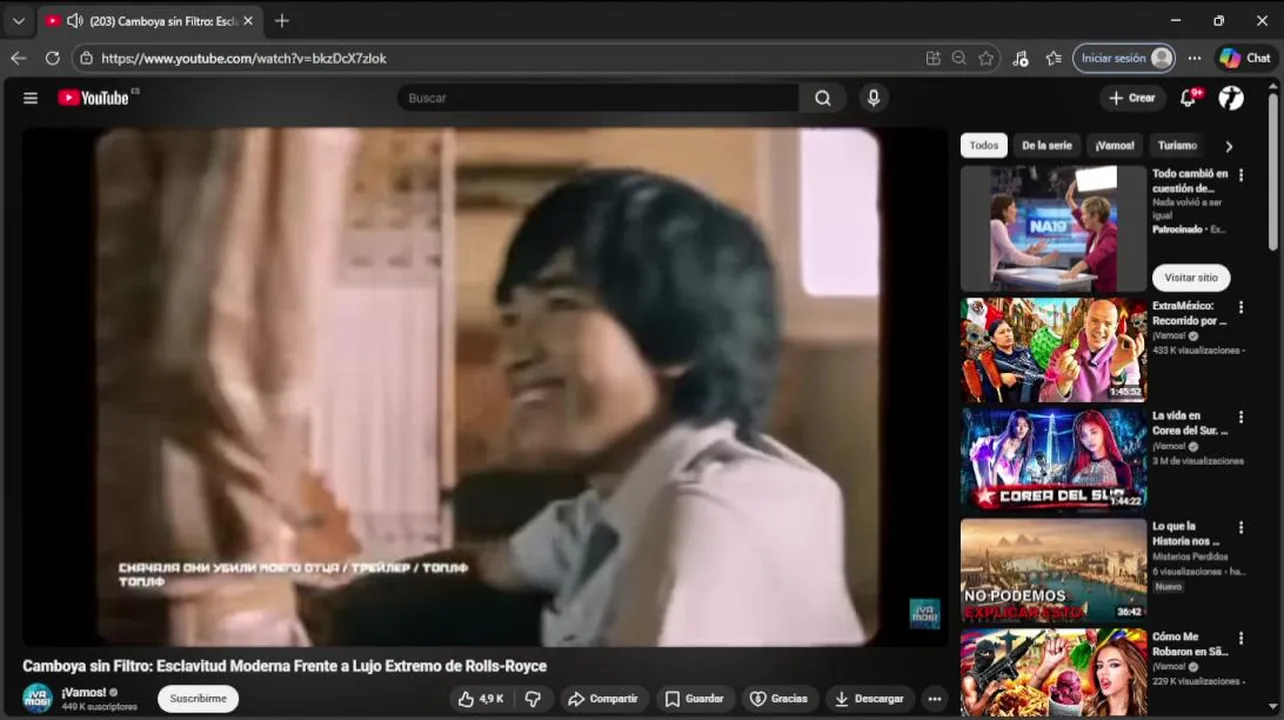Open the YouTube hamburger guide menu

coord(30,98)
